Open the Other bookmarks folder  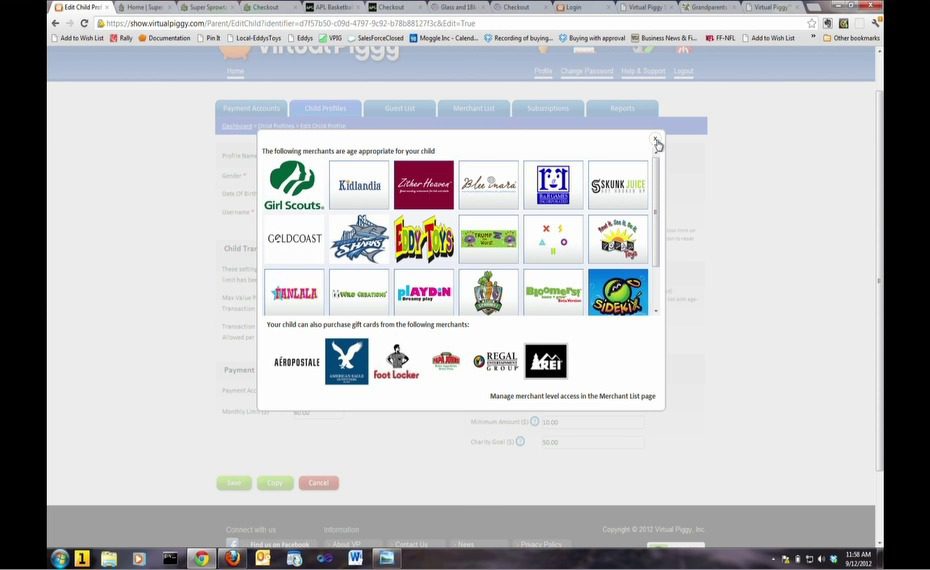point(851,38)
